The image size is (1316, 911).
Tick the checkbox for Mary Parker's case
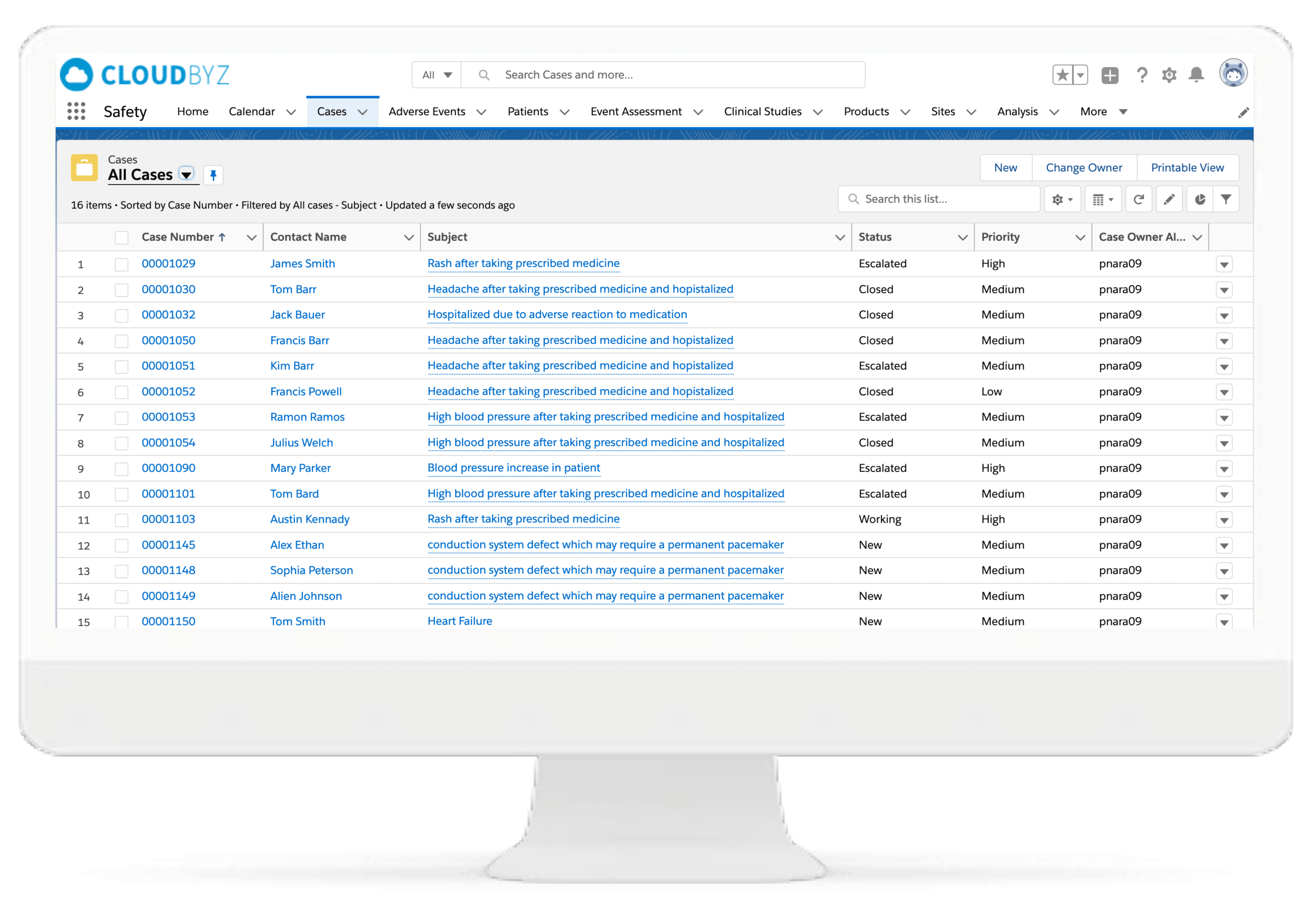tap(122, 469)
